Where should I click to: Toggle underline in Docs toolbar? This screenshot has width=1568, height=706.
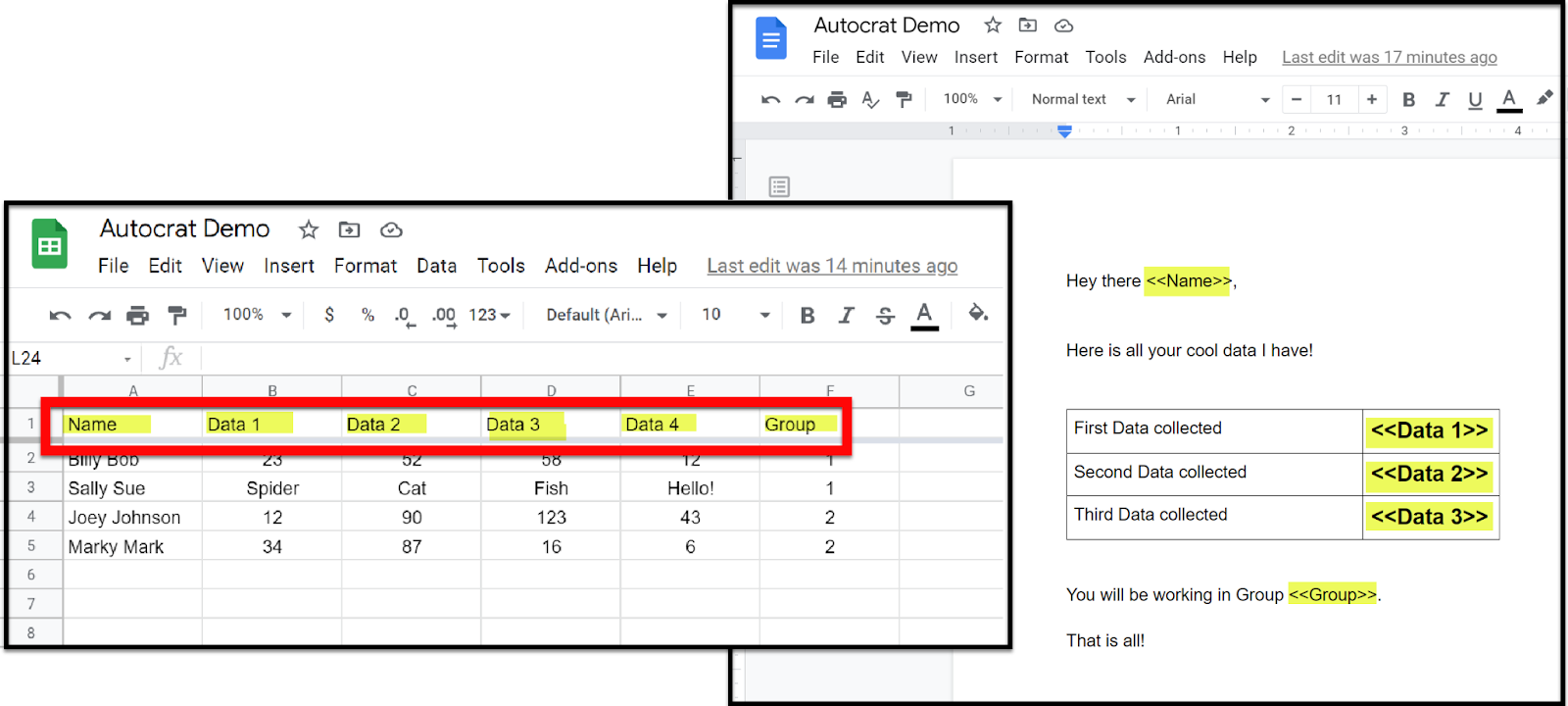pos(1475,99)
